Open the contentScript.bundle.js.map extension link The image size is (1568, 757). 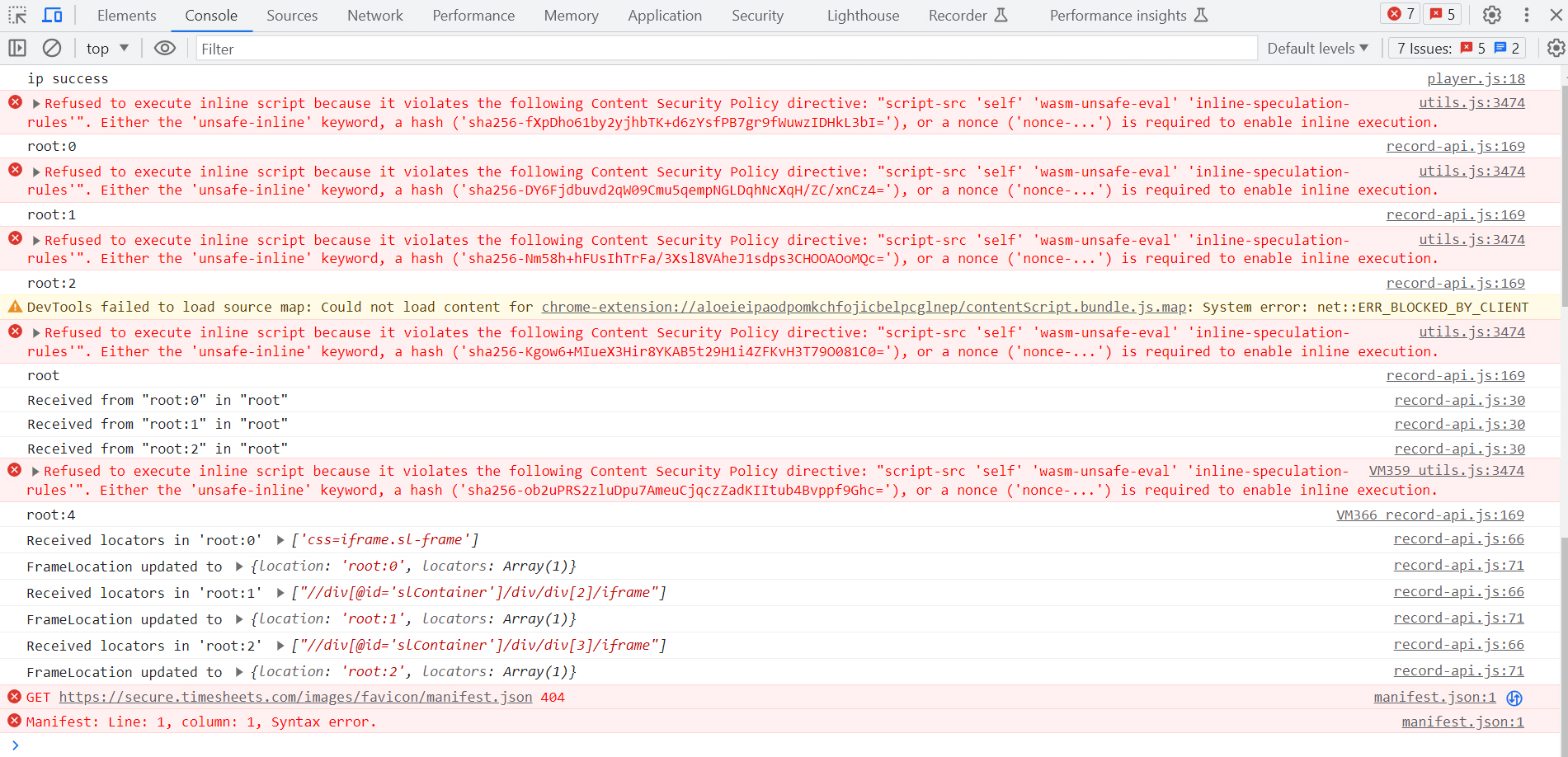[x=864, y=307]
